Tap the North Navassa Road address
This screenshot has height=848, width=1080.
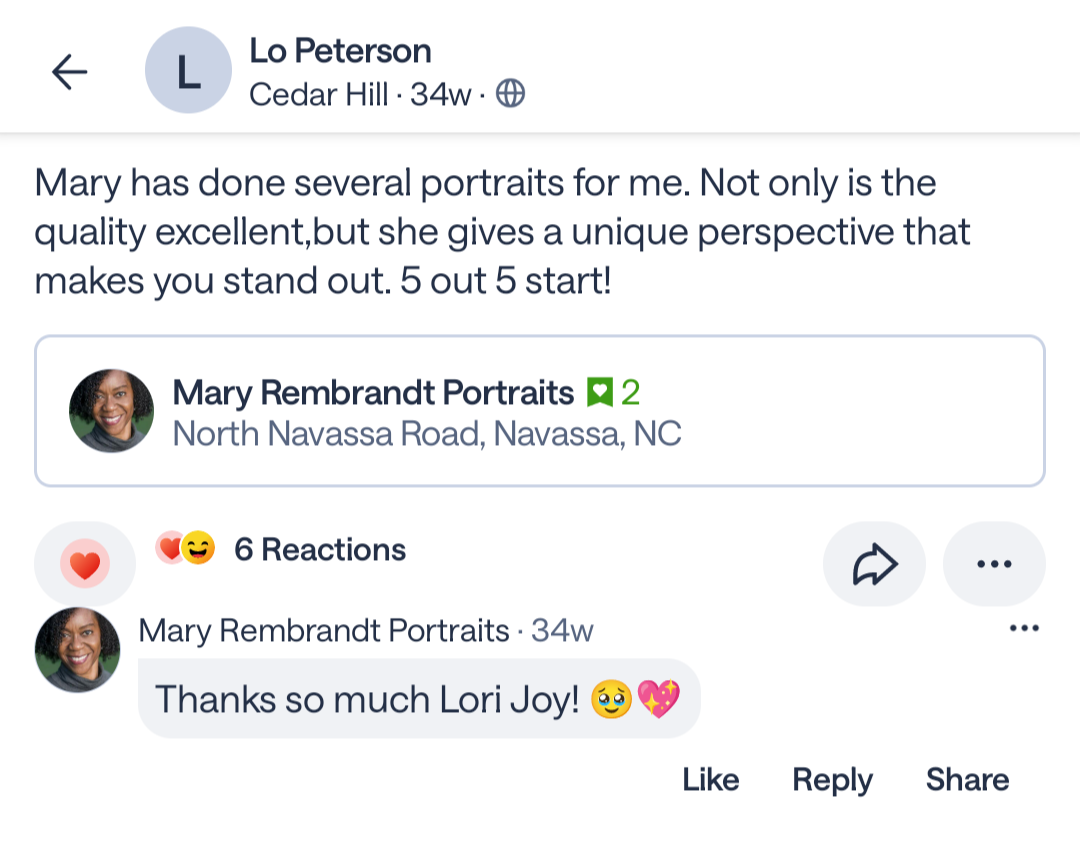coord(427,434)
